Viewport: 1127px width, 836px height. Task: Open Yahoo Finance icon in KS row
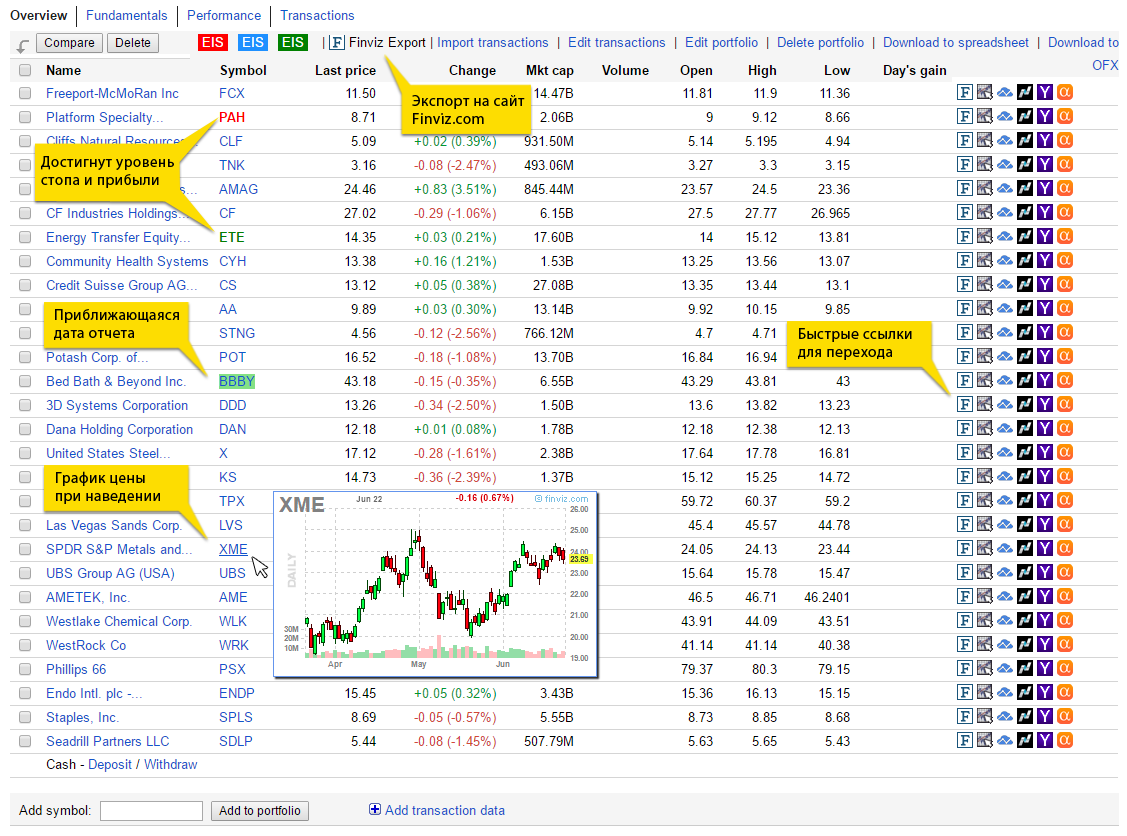coord(1045,477)
